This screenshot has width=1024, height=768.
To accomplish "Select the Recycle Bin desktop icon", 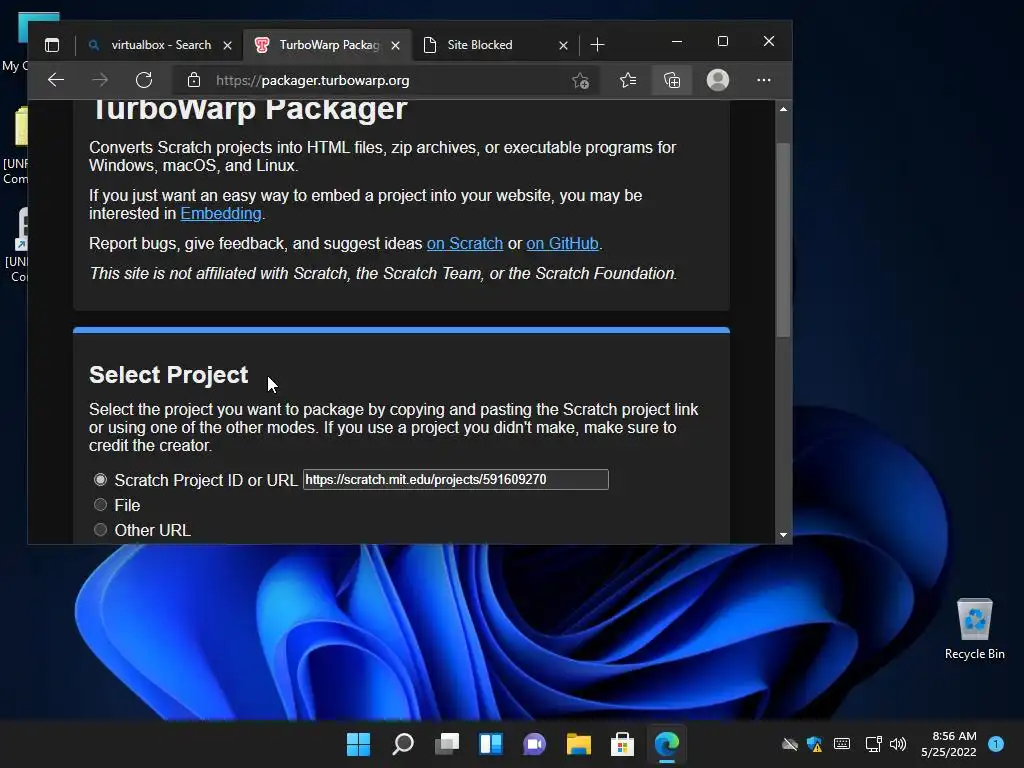I will point(974,630).
